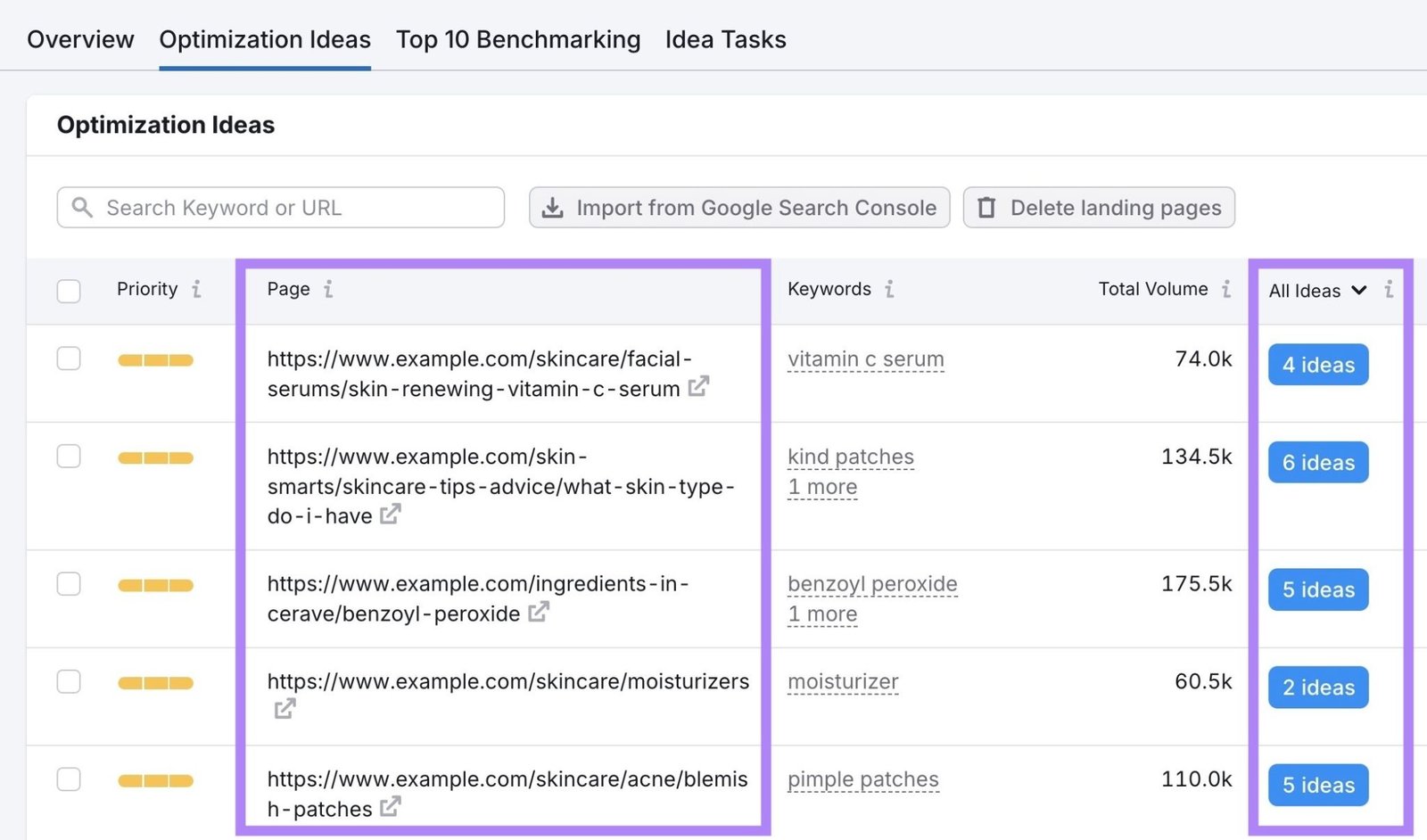Click the skin-renewing-vitamin-c-serum page URL
The width and height of the screenshot is (1427, 840).
coord(479,374)
